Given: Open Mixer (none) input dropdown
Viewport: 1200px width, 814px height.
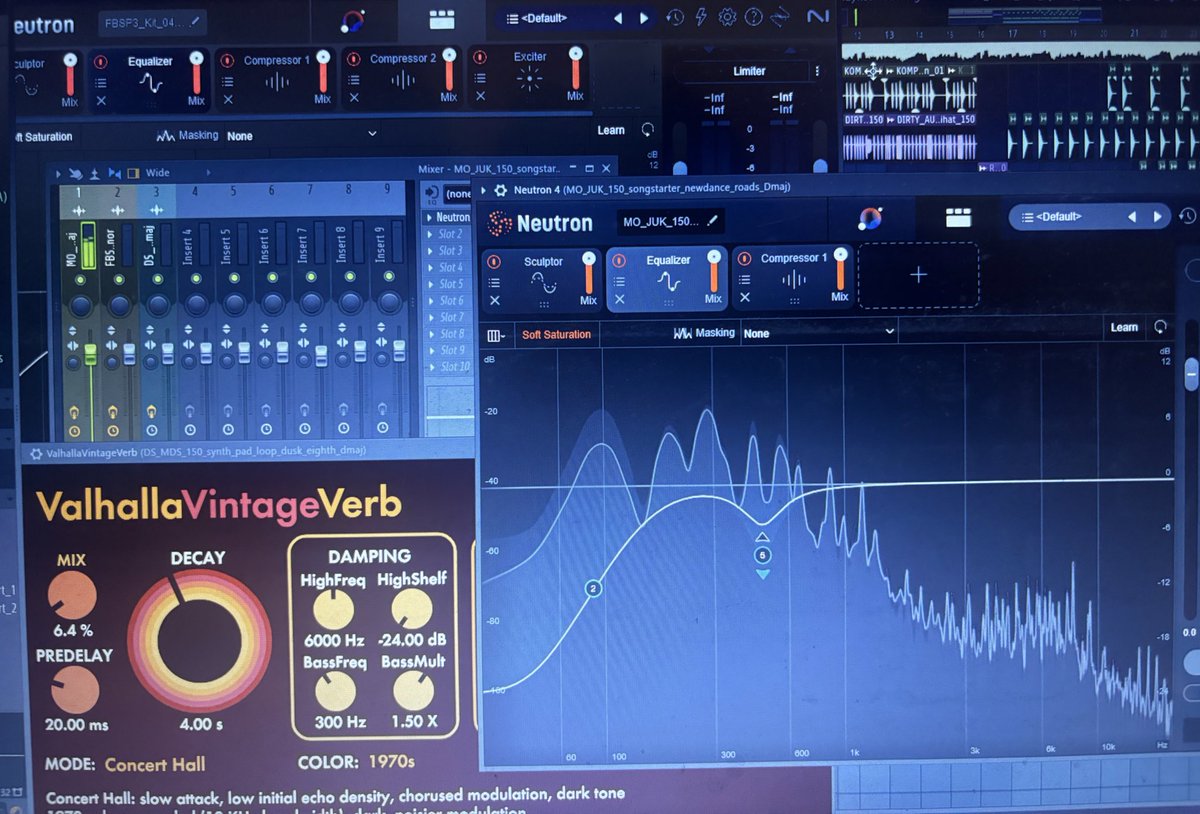Looking at the screenshot, I should pos(457,194).
